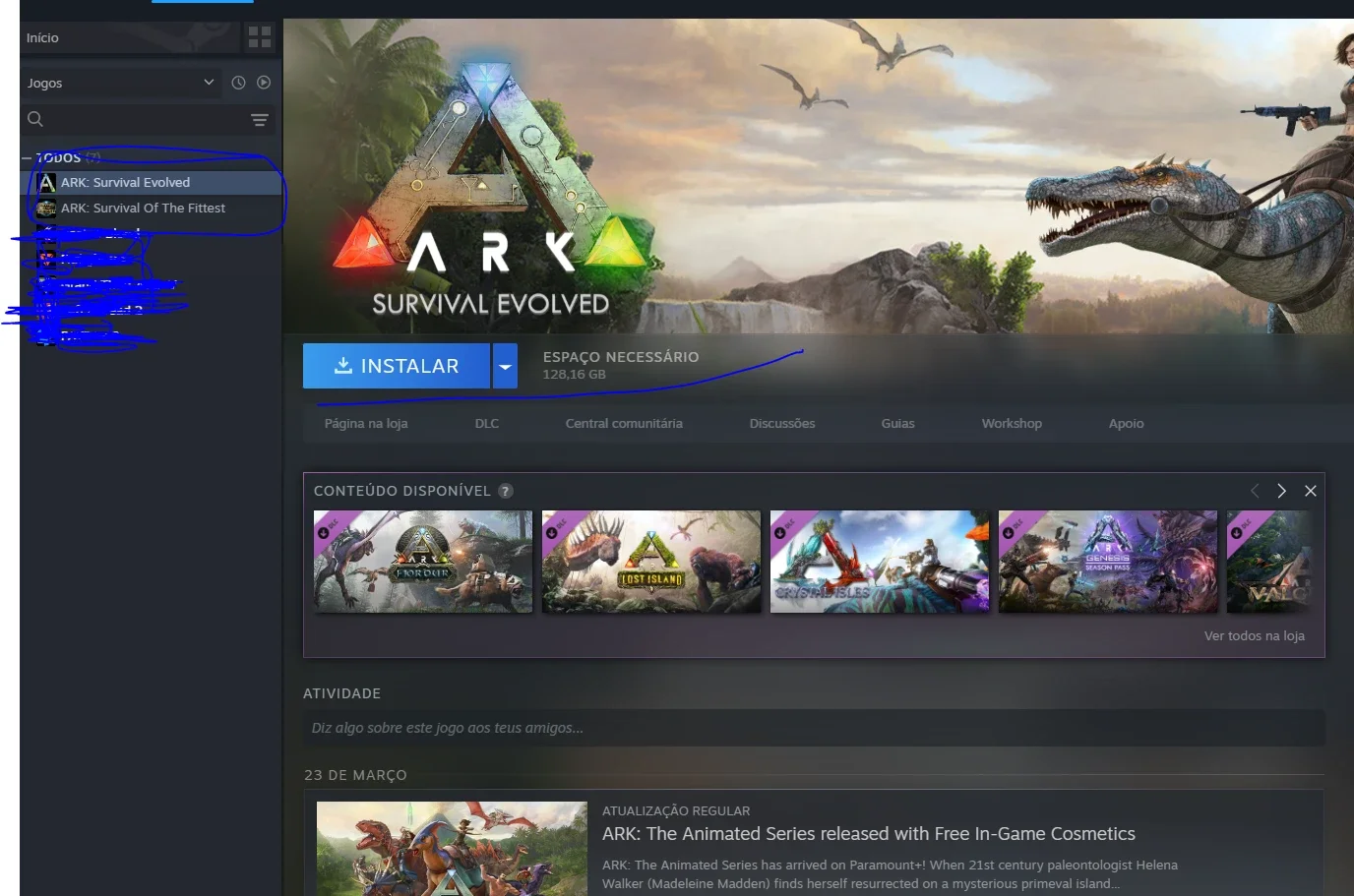
Task: Click download badge on Fjordur thumbnail
Action: [x=323, y=532]
